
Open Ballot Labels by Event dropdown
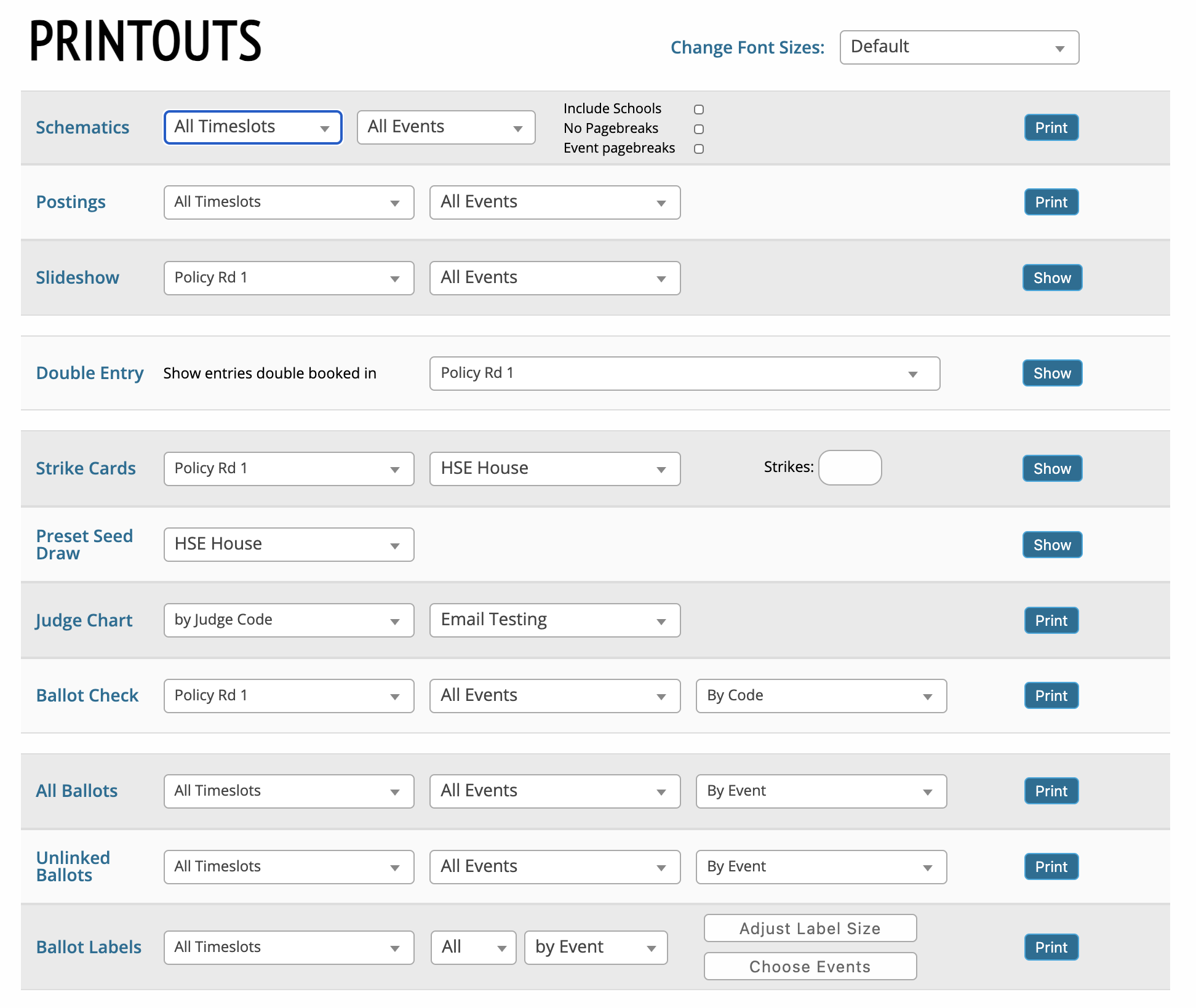[x=595, y=948]
